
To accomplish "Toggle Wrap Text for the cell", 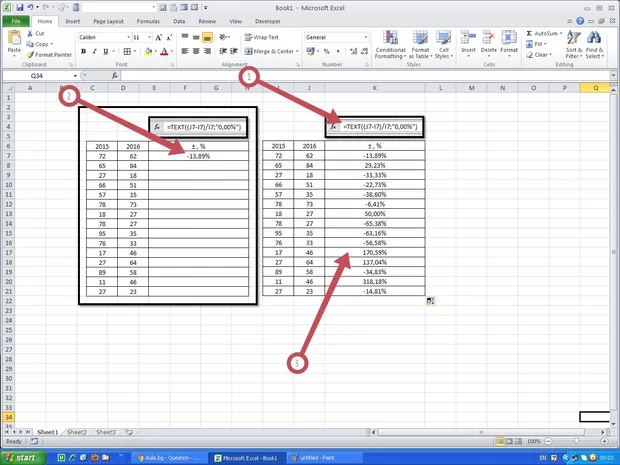I will pos(260,37).
